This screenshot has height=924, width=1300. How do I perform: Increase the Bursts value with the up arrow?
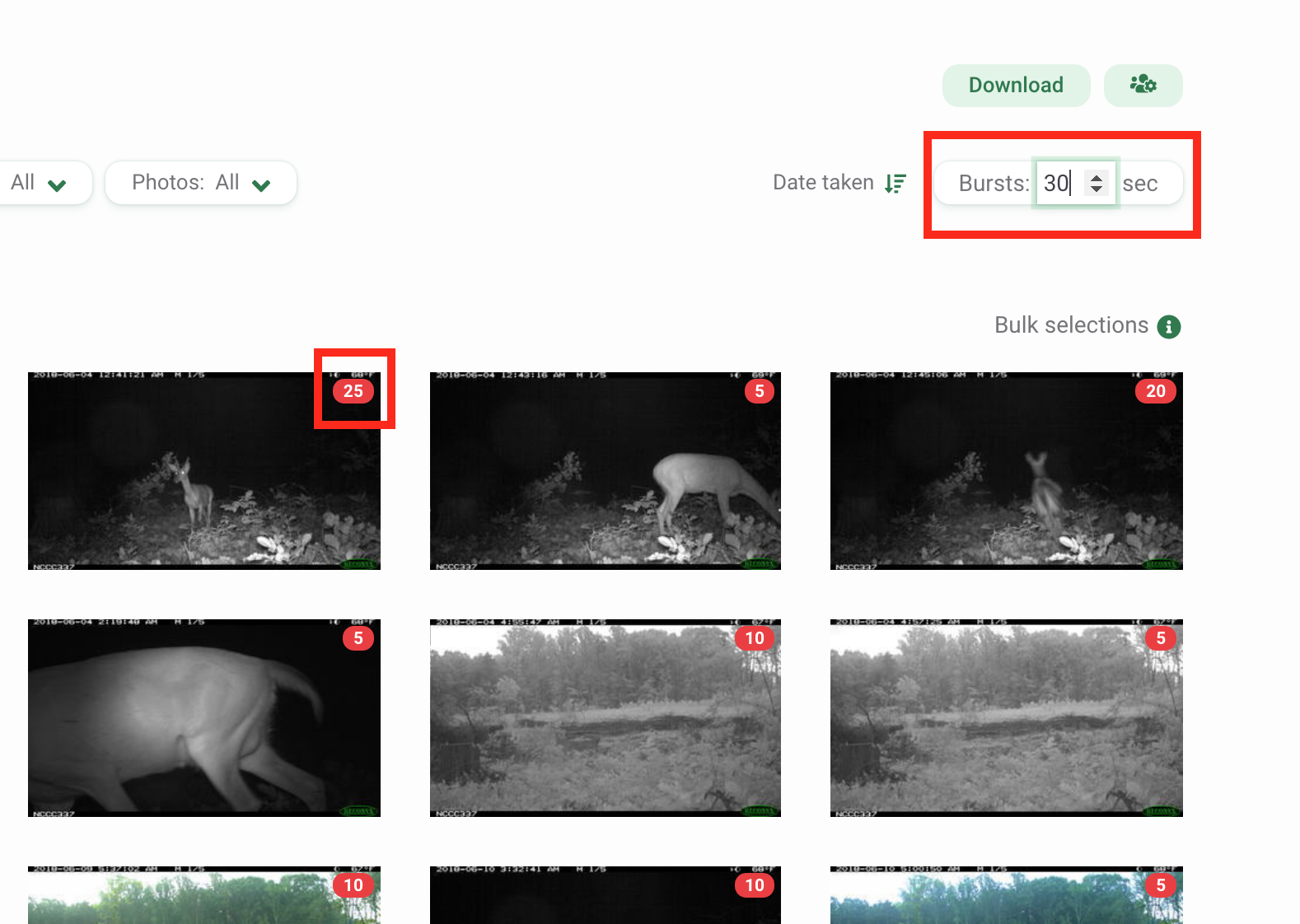tap(1097, 176)
